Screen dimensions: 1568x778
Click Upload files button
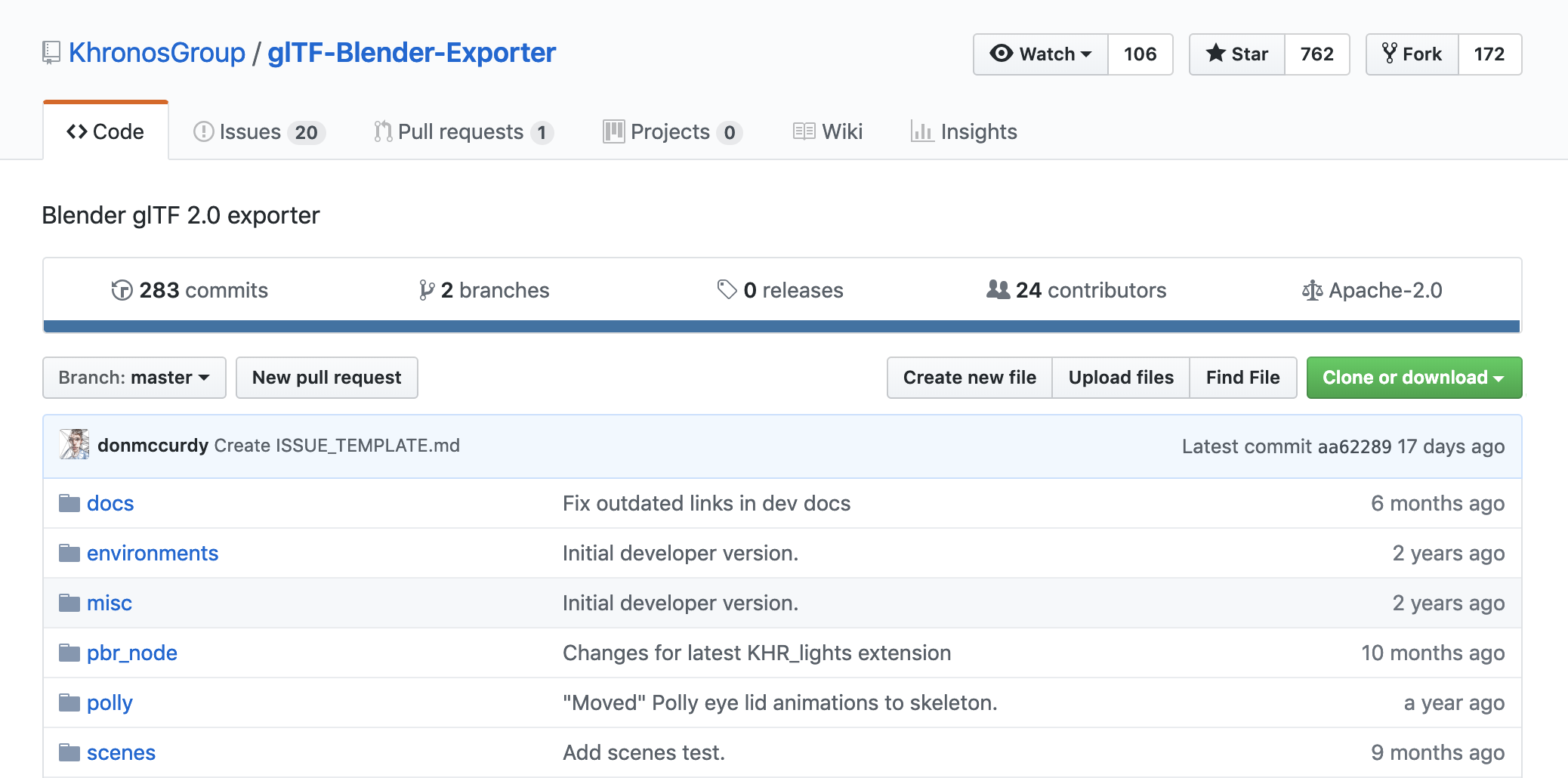tap(1121, 378)
